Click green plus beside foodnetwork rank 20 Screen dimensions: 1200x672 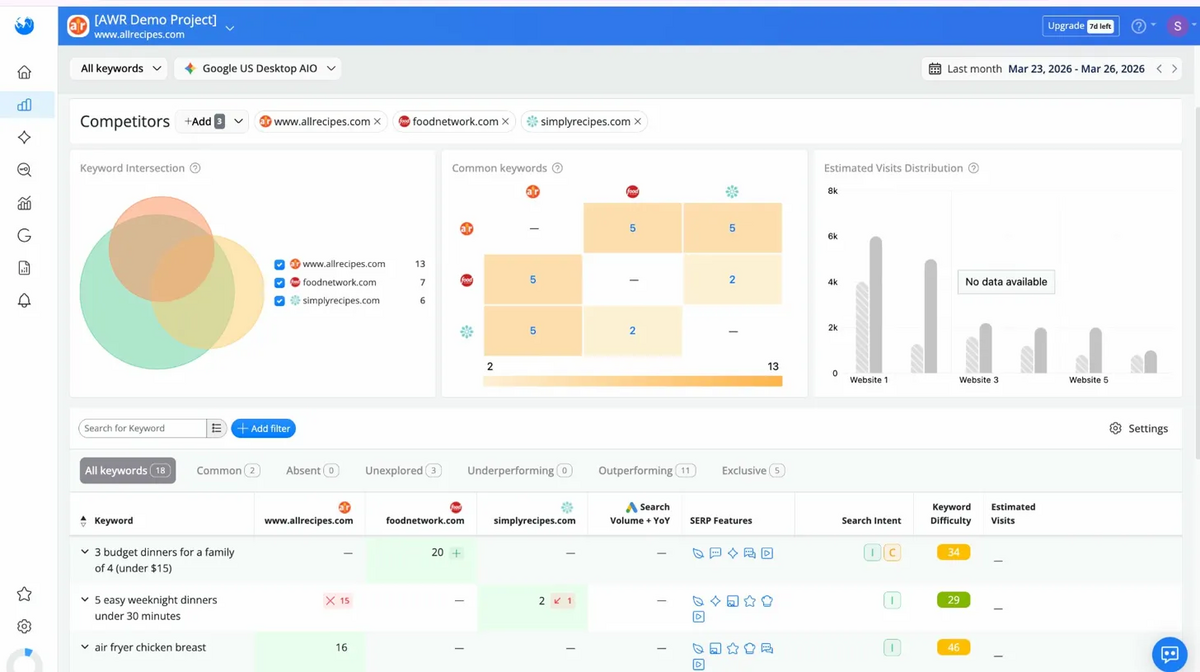pyautogui.click(x=457, y=553)
